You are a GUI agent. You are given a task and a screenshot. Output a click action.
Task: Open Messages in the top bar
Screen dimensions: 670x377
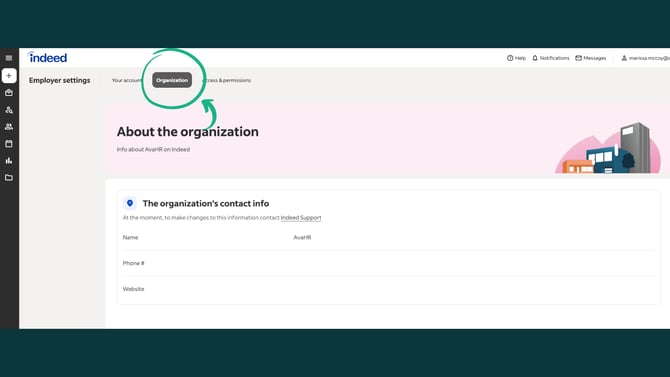(591, 58)
